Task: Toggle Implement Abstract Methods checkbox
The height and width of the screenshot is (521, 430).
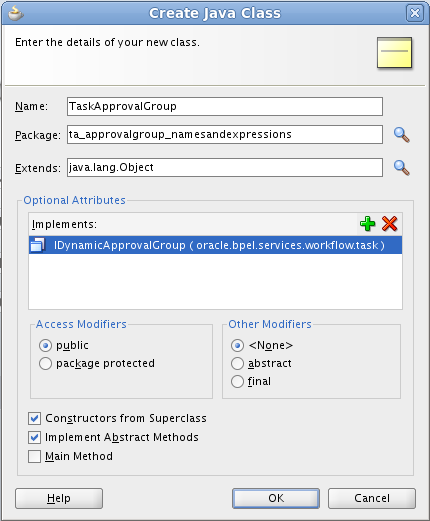Action: pyautogui.click(x=35, y=437)
